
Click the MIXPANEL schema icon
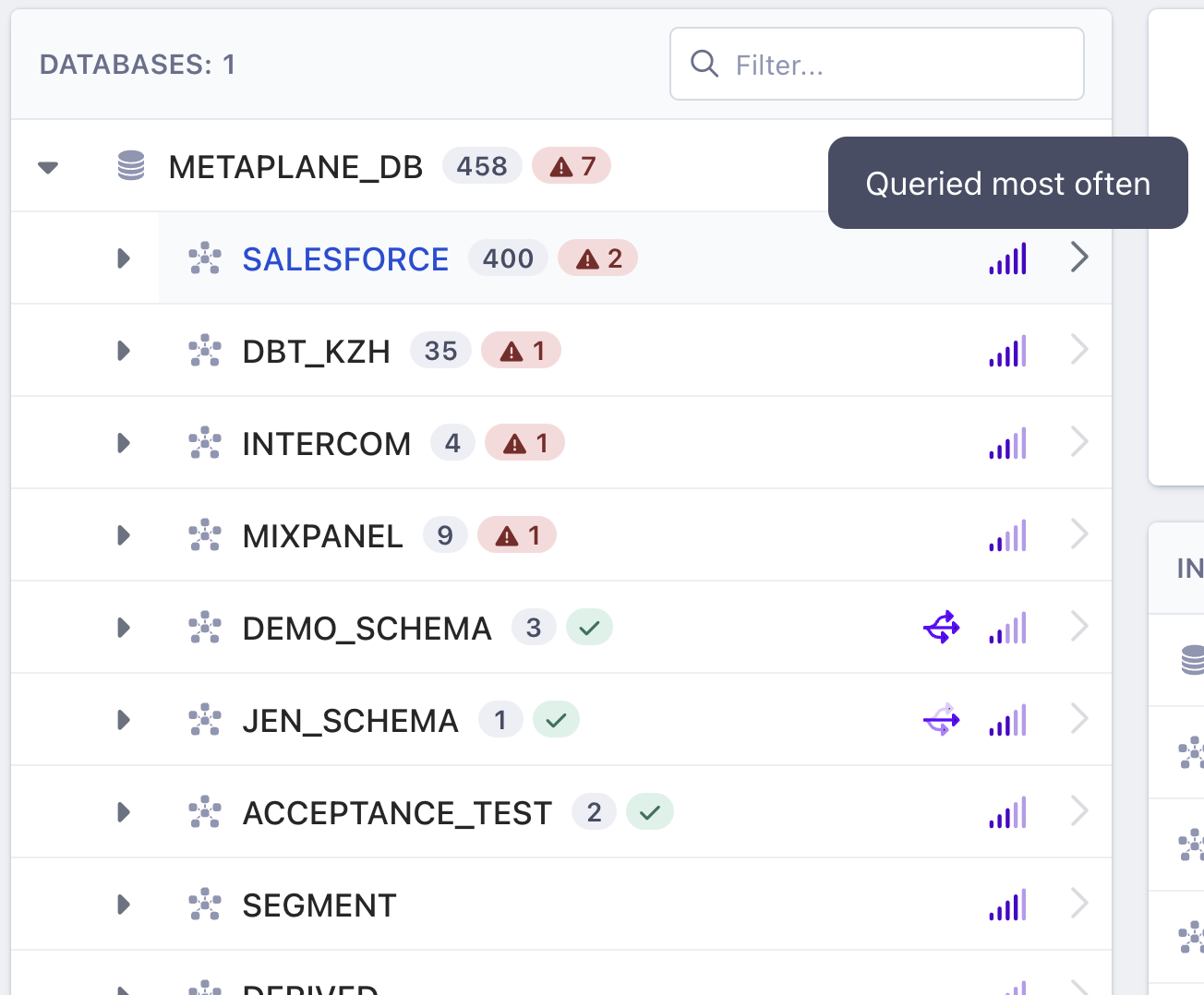[x=205, y=535]
